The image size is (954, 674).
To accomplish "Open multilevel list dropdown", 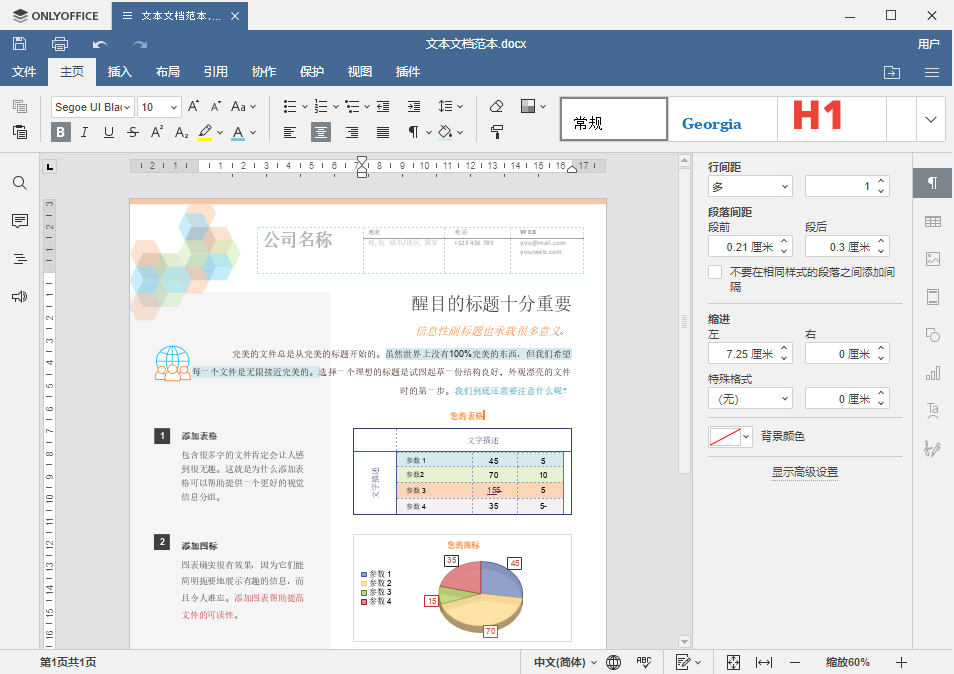I will pyautogui.click(x=367, y=106).
